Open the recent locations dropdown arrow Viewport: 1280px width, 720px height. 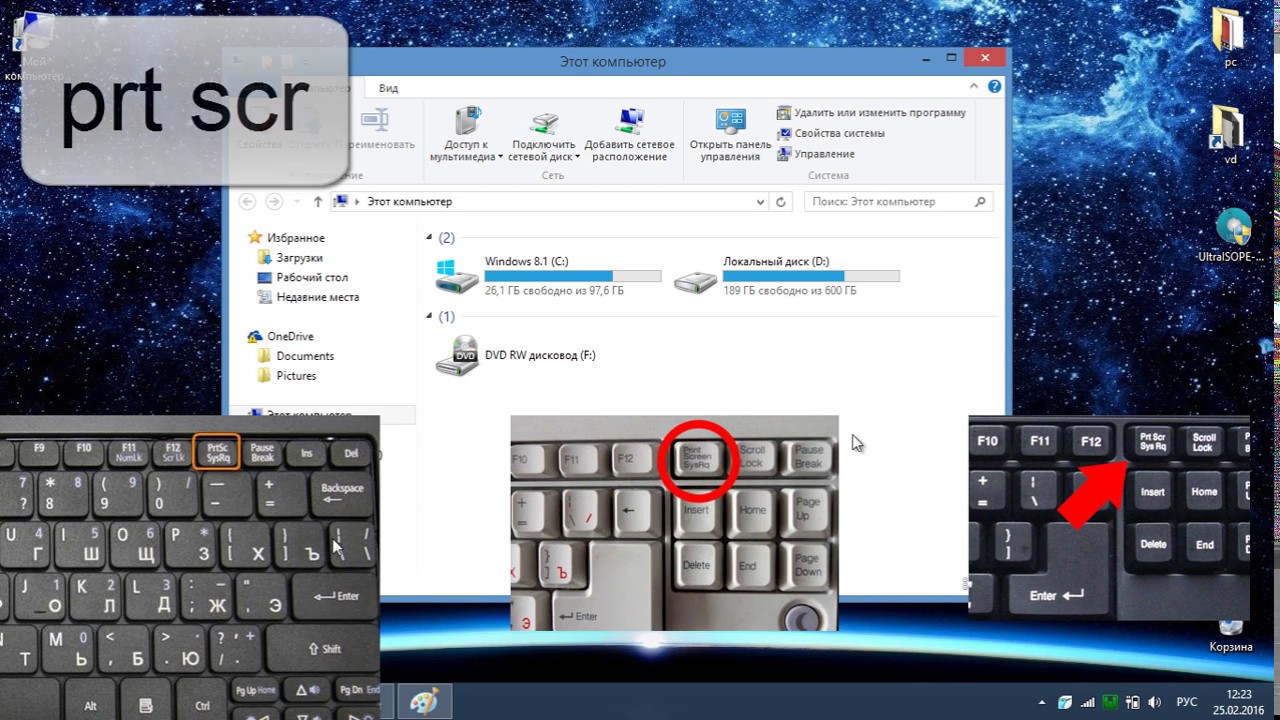tap(297, 202)
